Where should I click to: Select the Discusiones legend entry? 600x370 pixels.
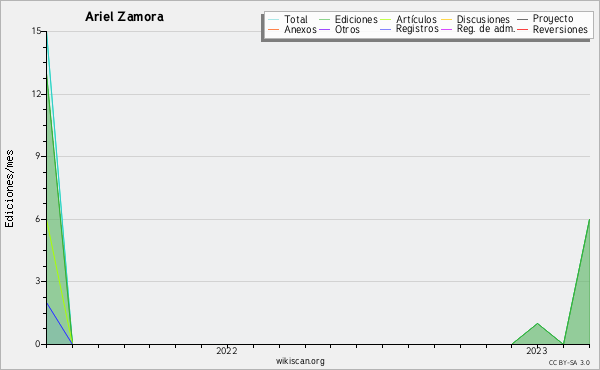[483, 20]
